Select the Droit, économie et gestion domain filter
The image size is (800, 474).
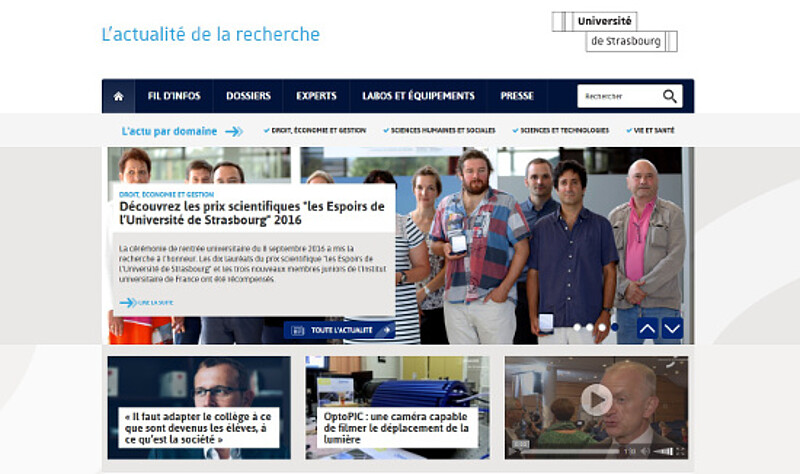(x=315, y=131)
